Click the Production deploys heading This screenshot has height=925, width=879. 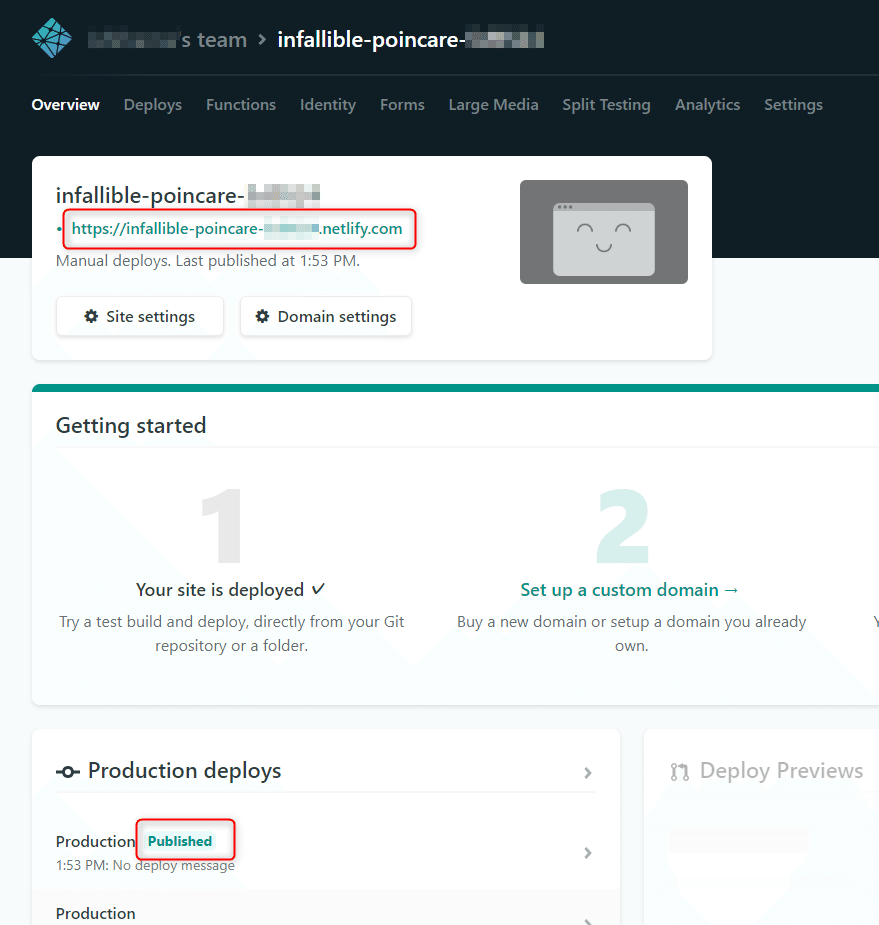[x=185, y=771]
